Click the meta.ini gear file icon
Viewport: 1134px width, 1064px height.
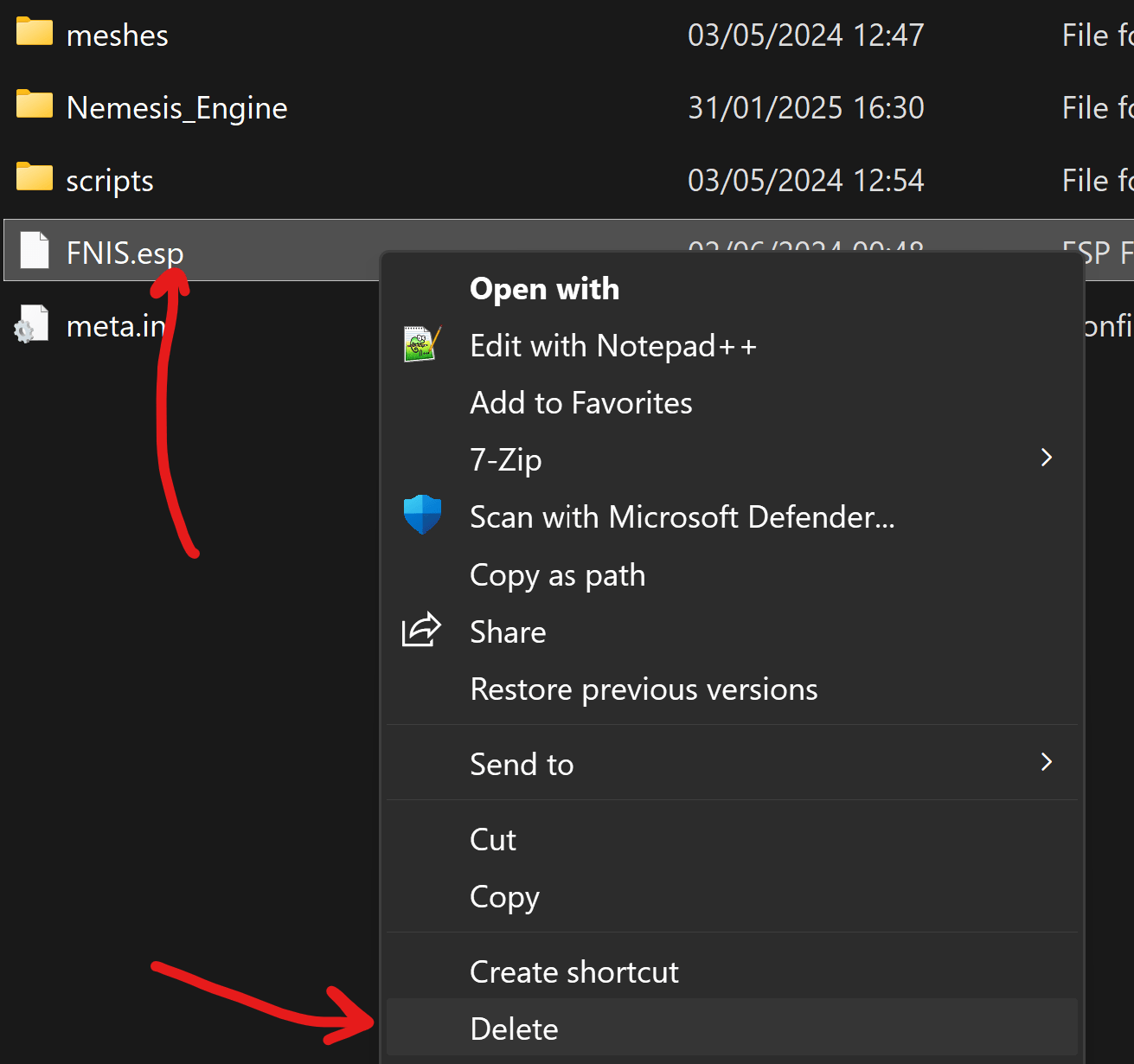32,324
